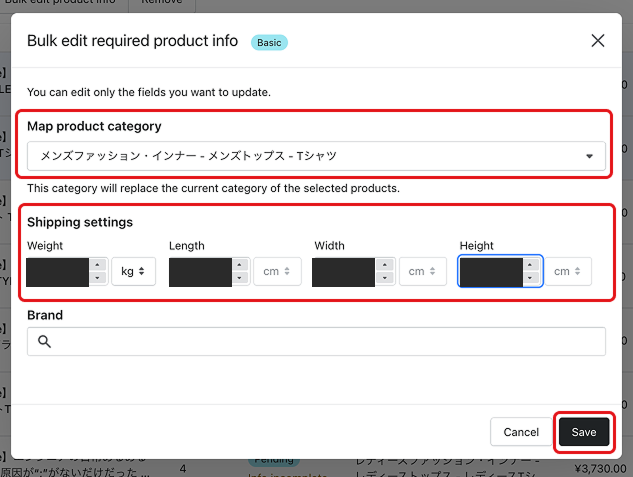The height and width of the screenshot is (477, 633).
Task: Decrease Weight using the down stepper arrow
Action: (97, 279)
